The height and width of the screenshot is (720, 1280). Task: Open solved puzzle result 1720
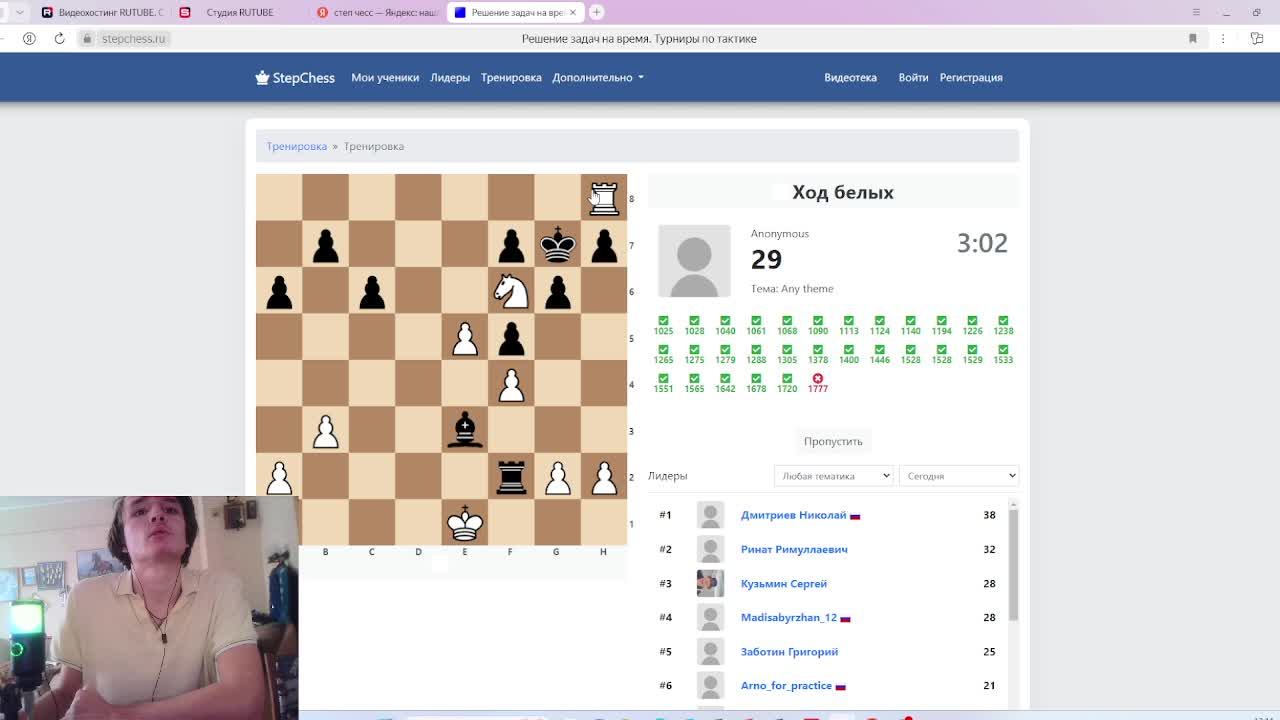pyautogui.click(x=787, y=383)
